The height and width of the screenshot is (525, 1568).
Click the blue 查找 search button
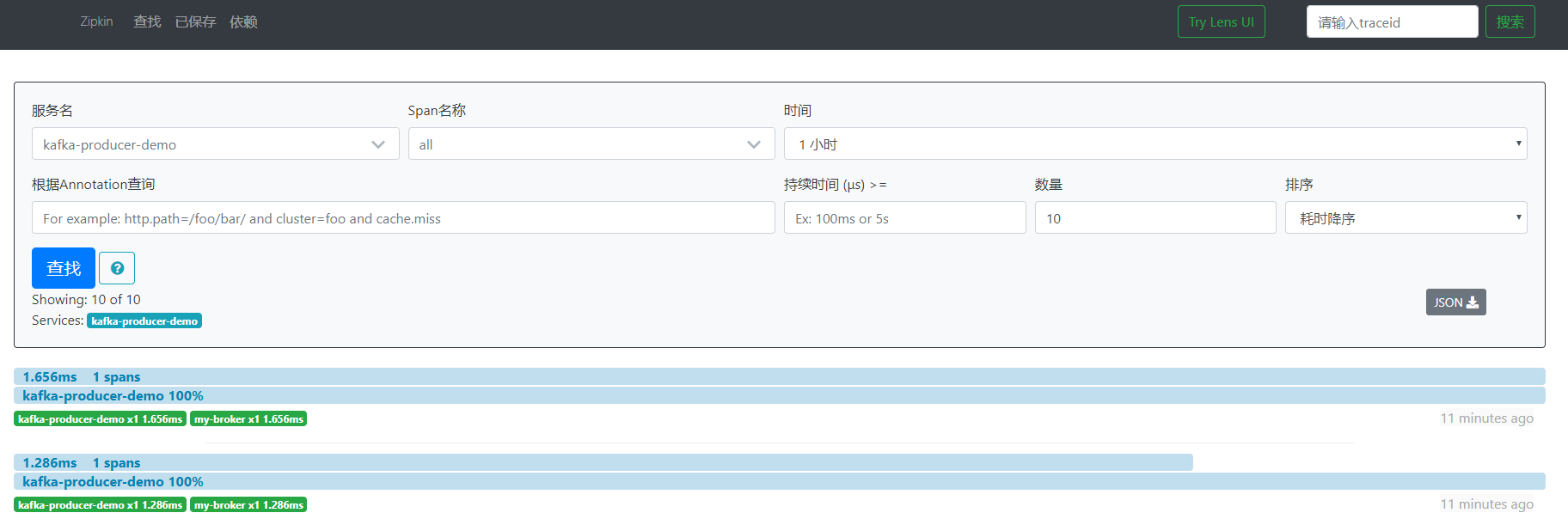(x=64, y=268)
